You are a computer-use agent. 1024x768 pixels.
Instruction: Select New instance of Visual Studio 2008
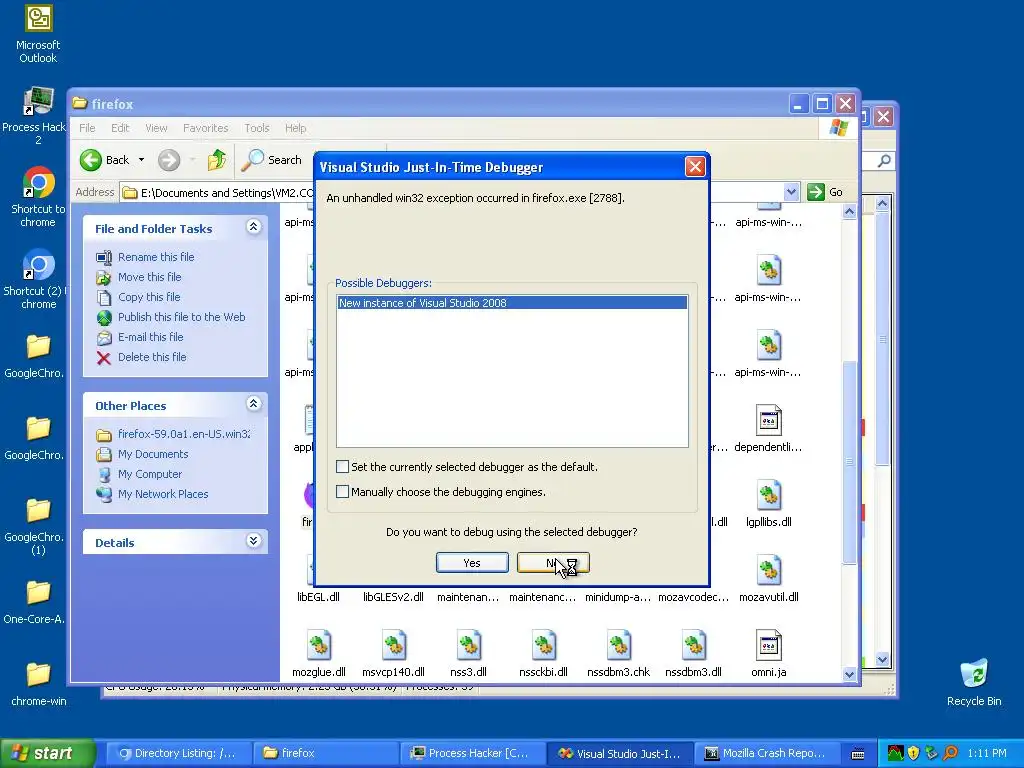pos(512,303)
